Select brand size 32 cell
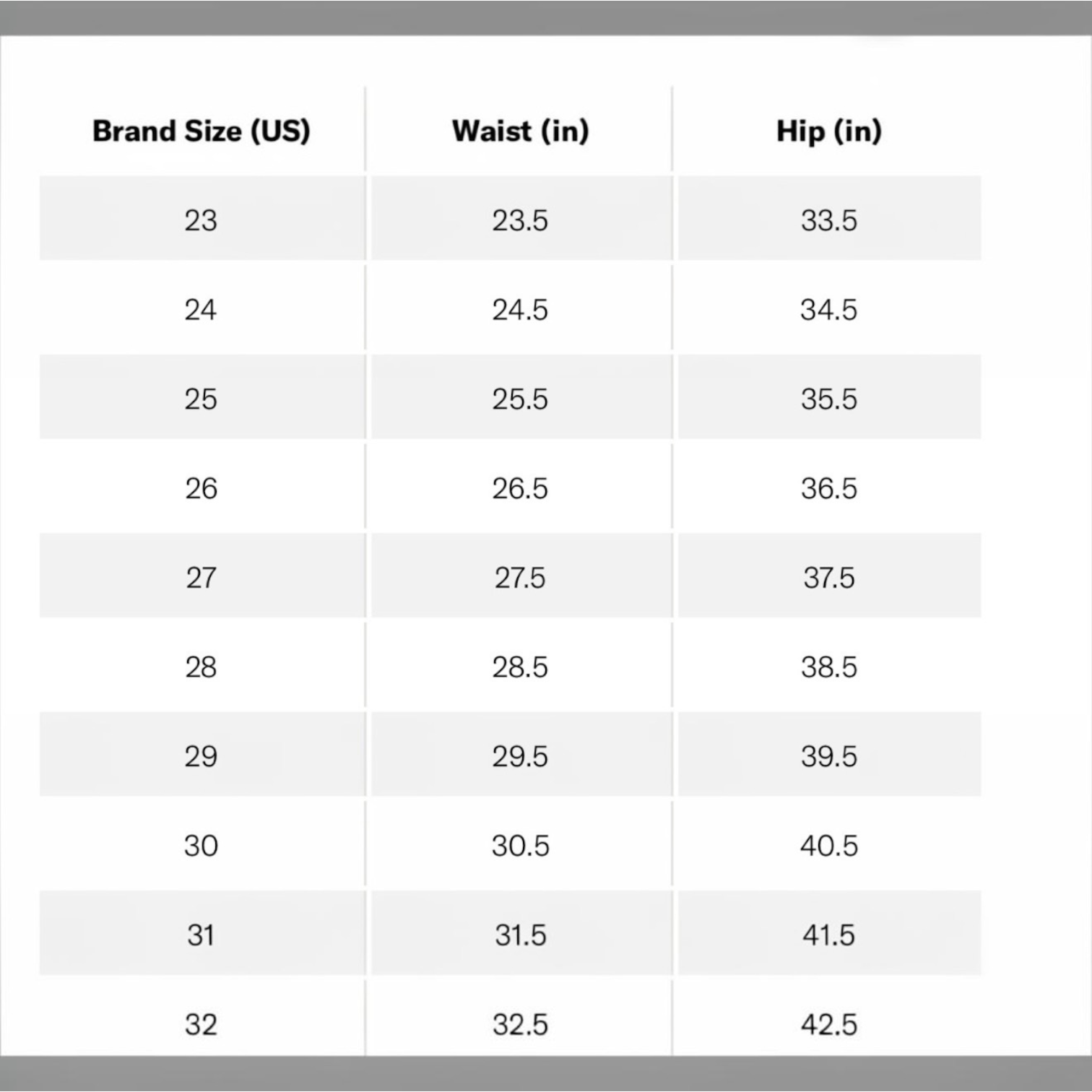 pyautogui.click(x=202, y=1019)
